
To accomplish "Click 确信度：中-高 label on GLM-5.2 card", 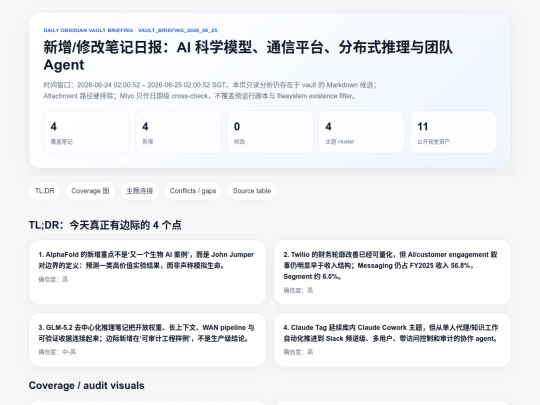I will (x=57, y=352).
